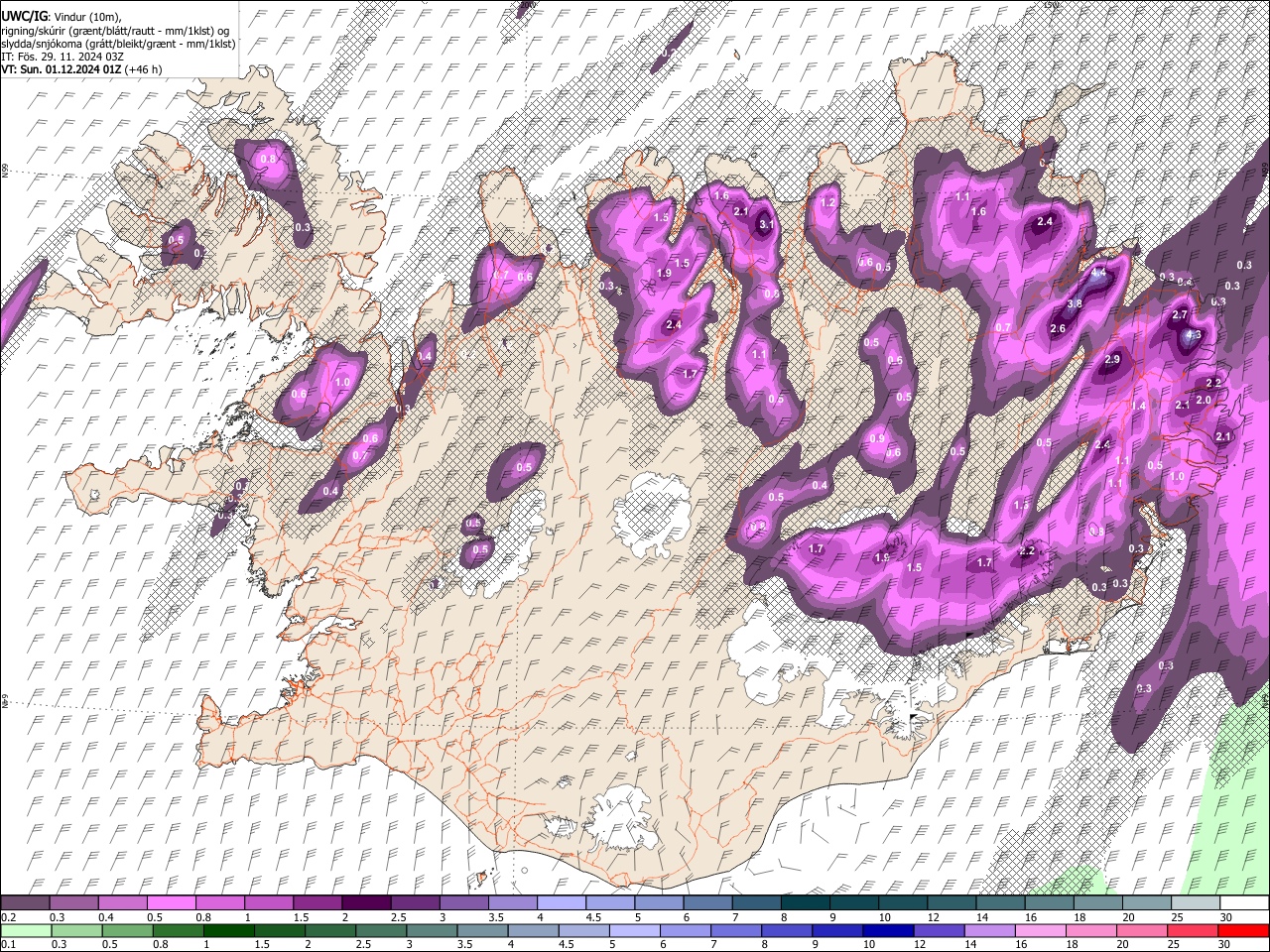Select the darkest purple snow swatch above upper-row 2
The height and width of the screenshot is (952, 1270).
366,902
